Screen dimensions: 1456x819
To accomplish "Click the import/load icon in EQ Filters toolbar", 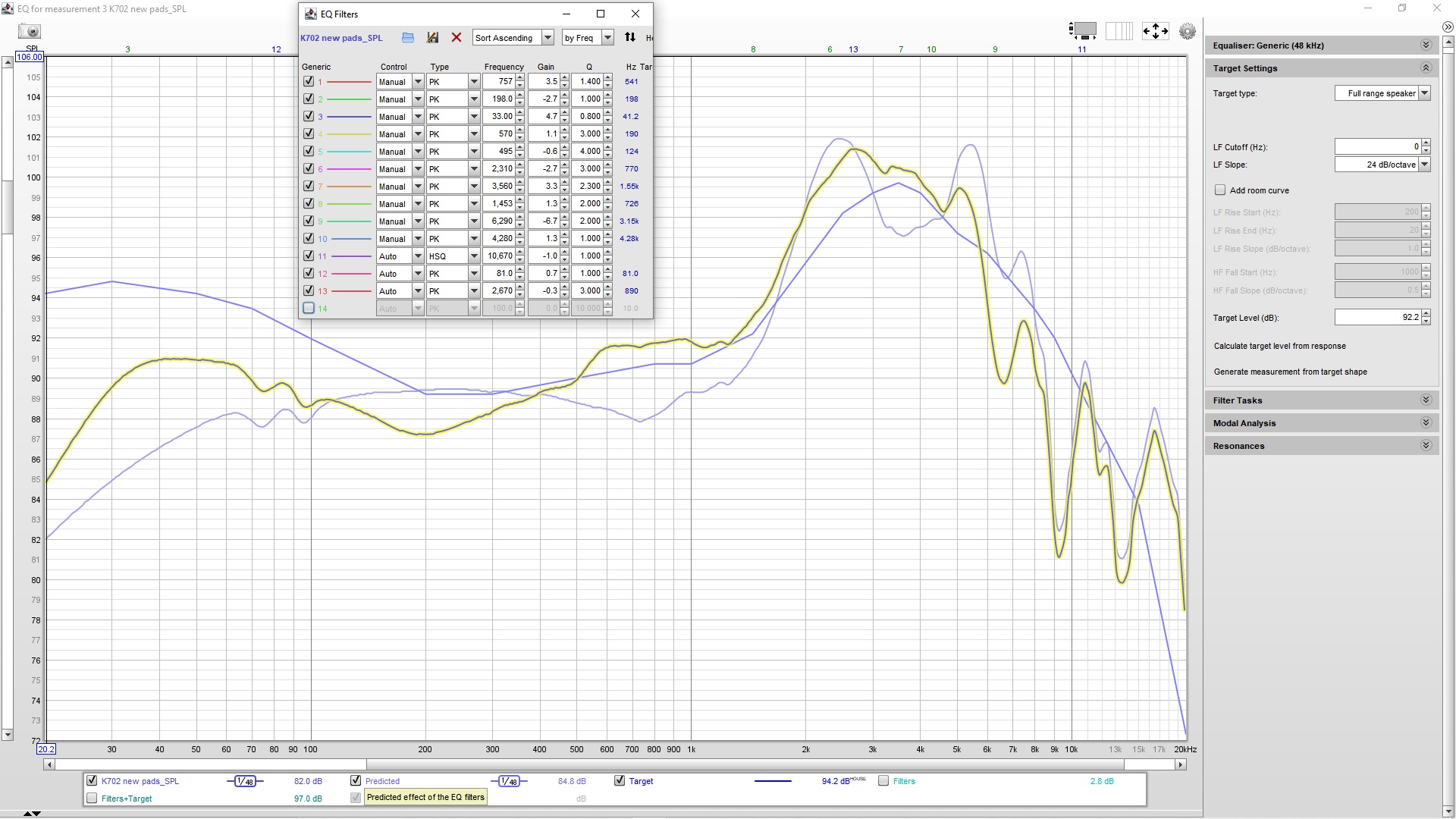I will [408, 37].
